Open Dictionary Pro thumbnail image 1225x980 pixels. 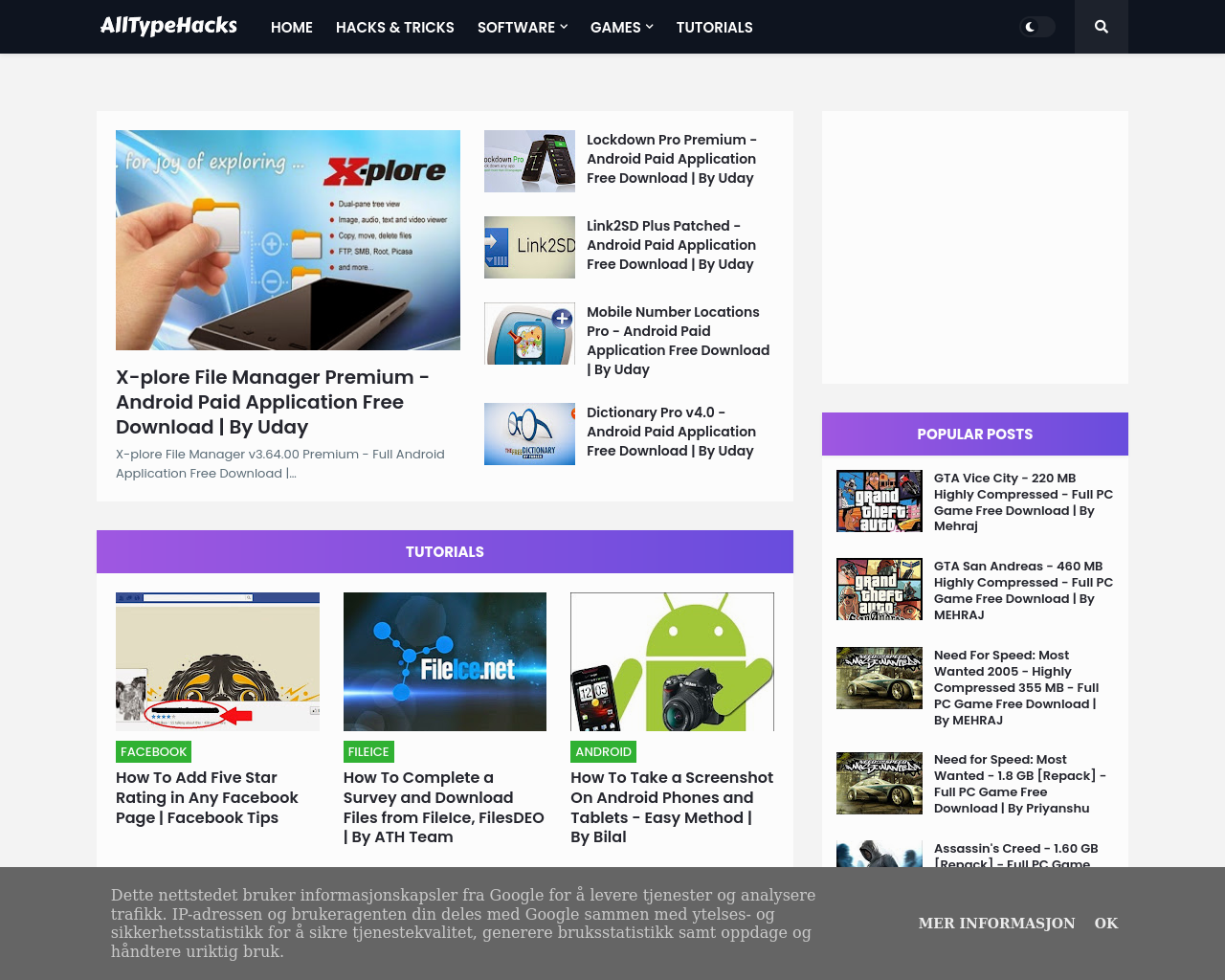pos(529,434)
